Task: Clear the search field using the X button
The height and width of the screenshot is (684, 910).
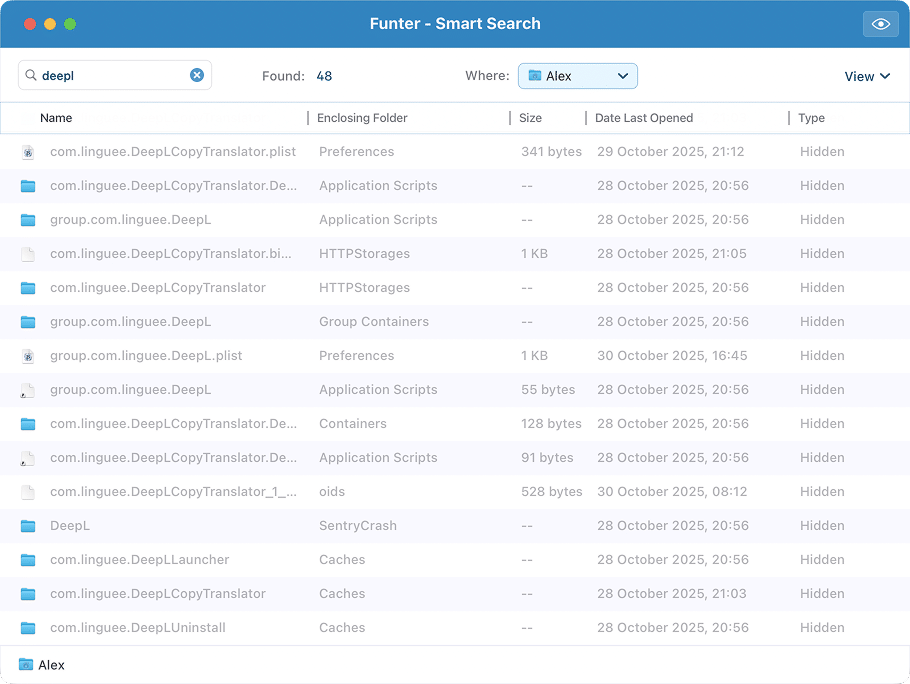Action: coord(197,74)
